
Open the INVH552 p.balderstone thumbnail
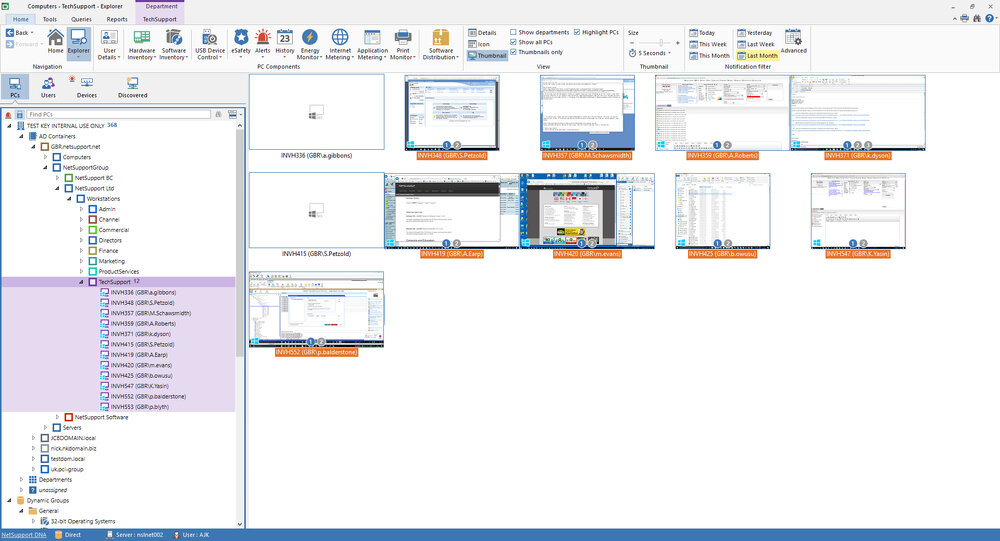tap(316, 309)
